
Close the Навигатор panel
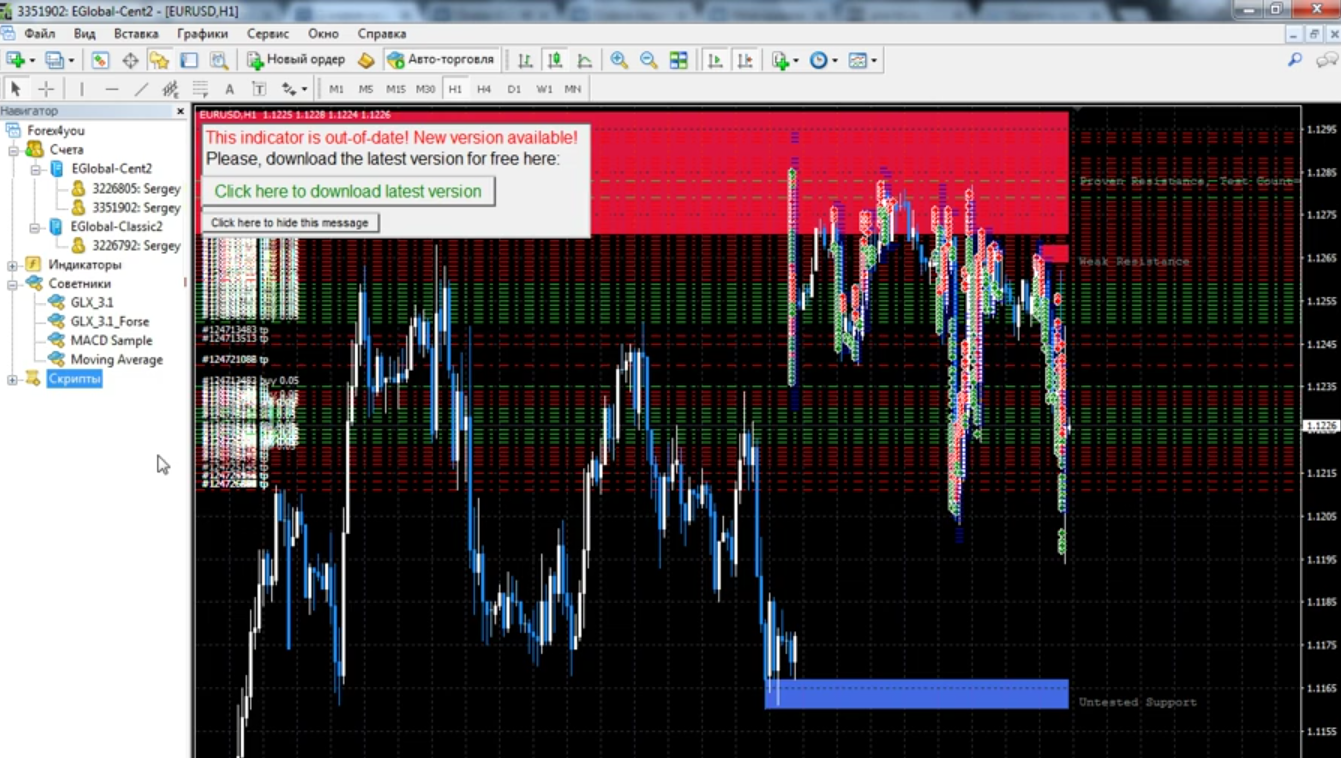click(180, 111)
